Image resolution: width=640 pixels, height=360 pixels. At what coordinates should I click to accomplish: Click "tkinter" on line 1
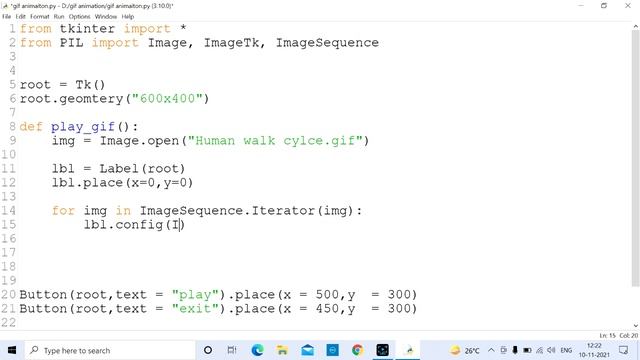pyautogui.click(x=87, y=29)
